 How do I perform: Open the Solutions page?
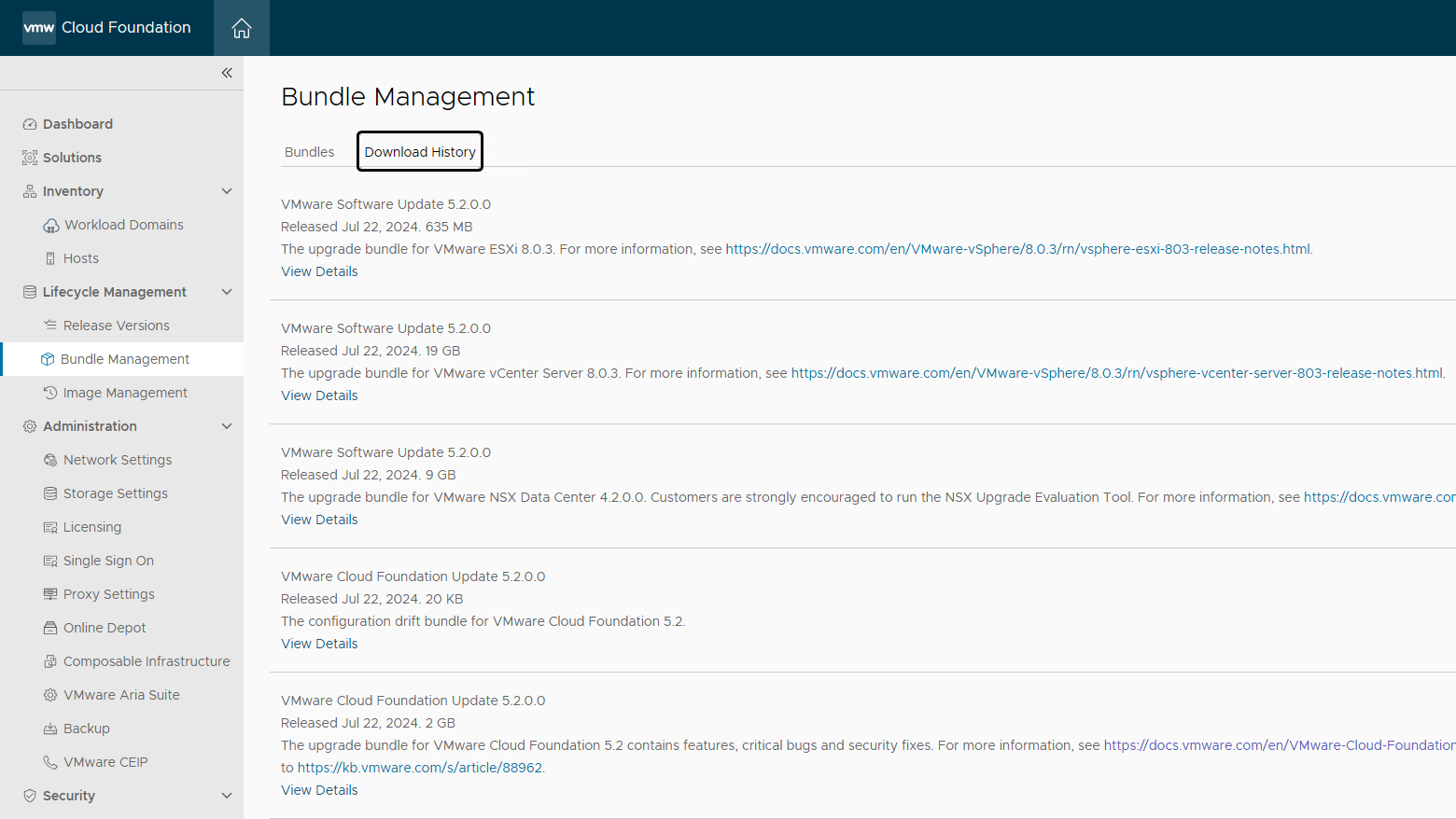point(72,158)
